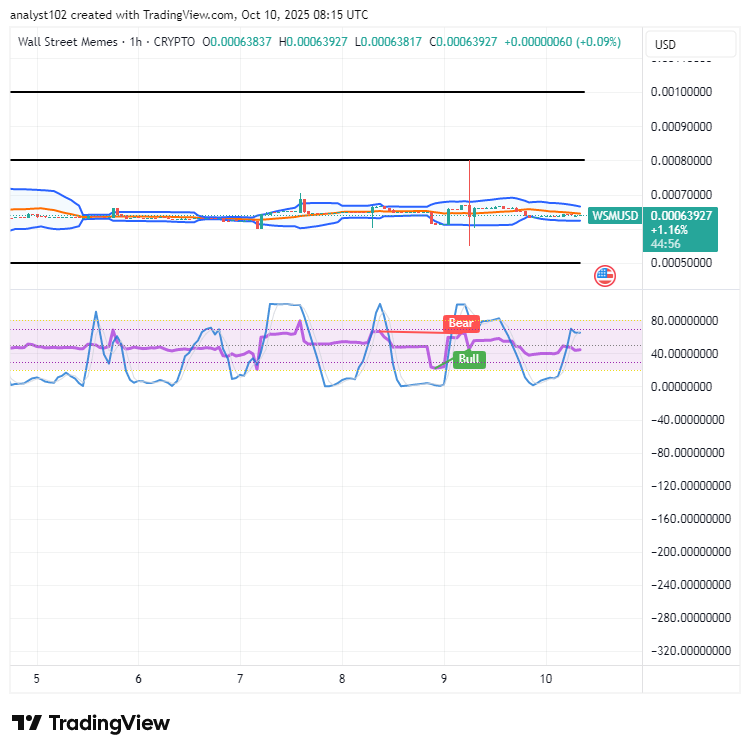Viewport: 750px width, 753px height.
Task: Click the 80.00000000 oscillator axis label
Action: (684, 321)
